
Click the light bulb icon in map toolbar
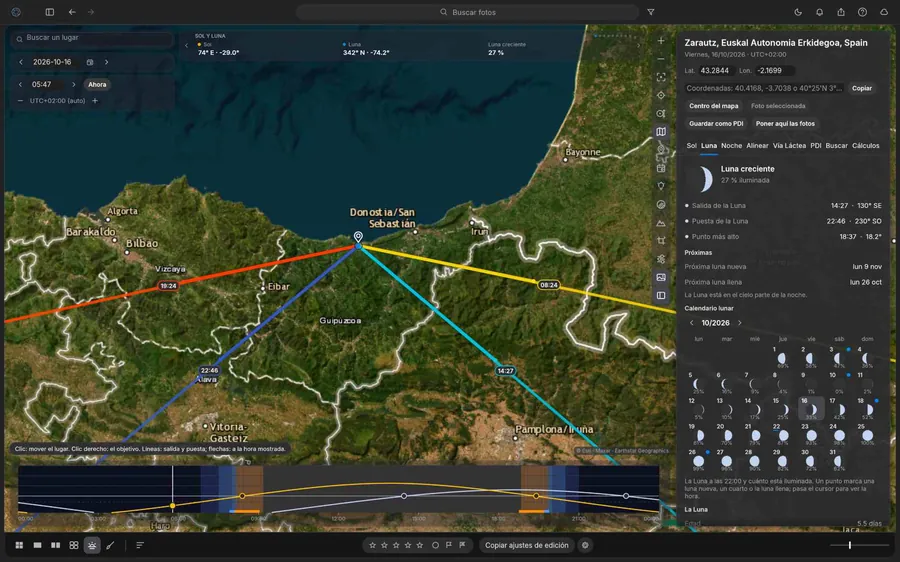click(661, 186)
